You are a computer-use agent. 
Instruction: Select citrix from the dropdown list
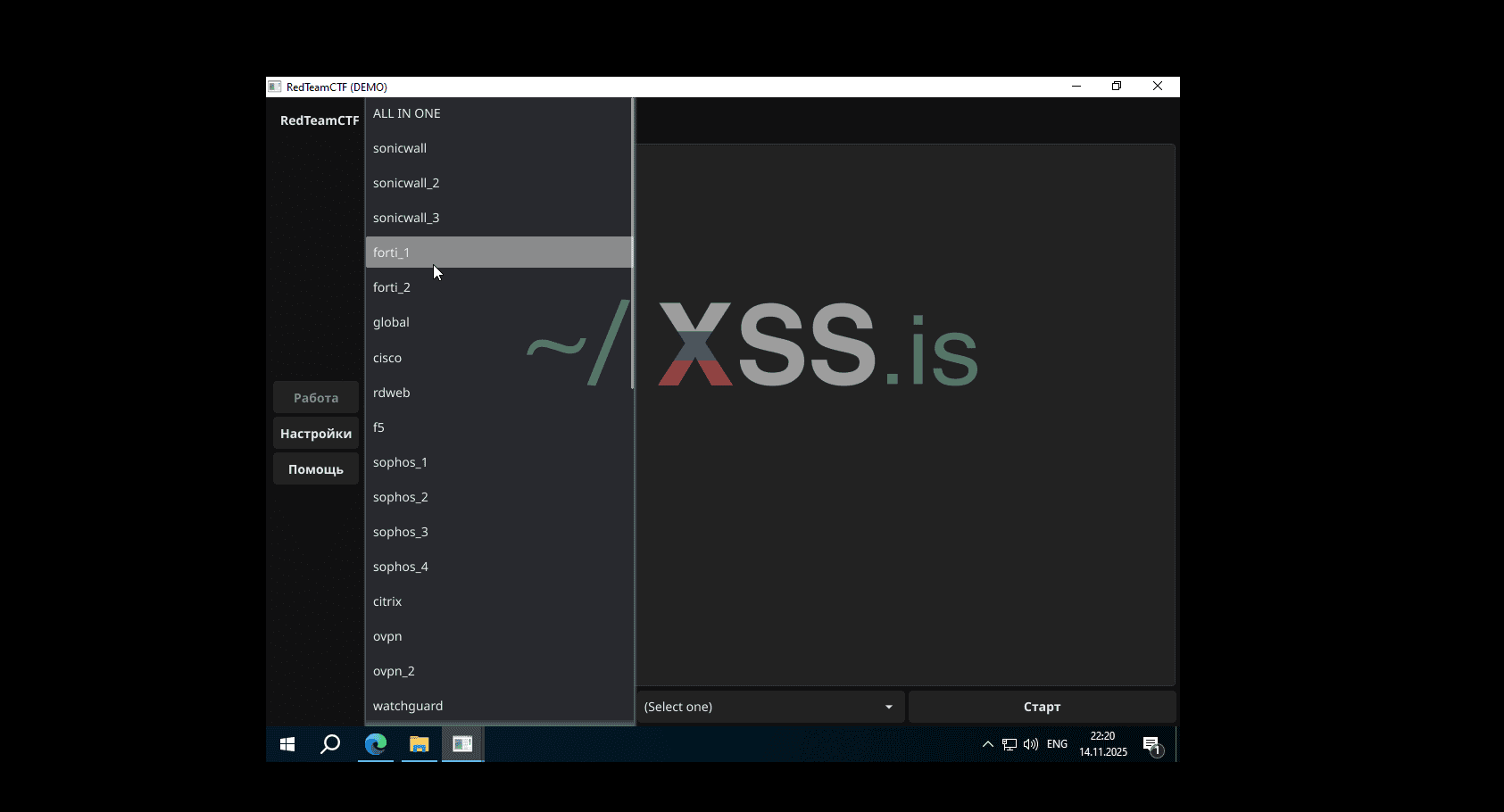(x=498, y=601)
